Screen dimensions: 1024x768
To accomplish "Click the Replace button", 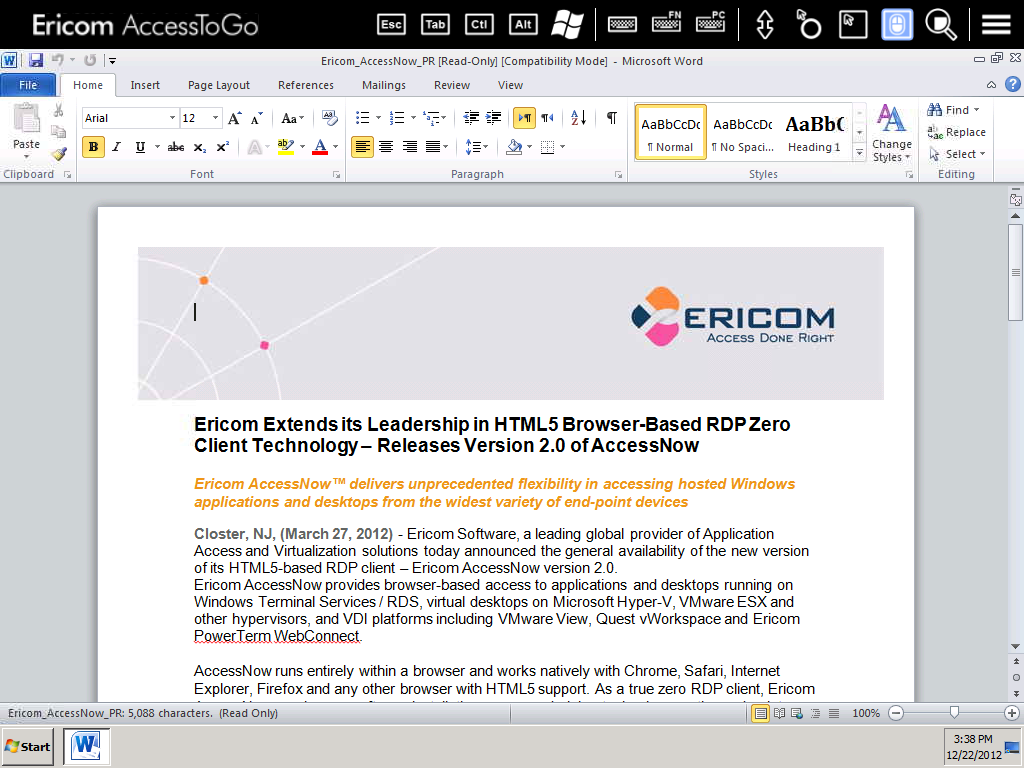I will coord(957,132).
